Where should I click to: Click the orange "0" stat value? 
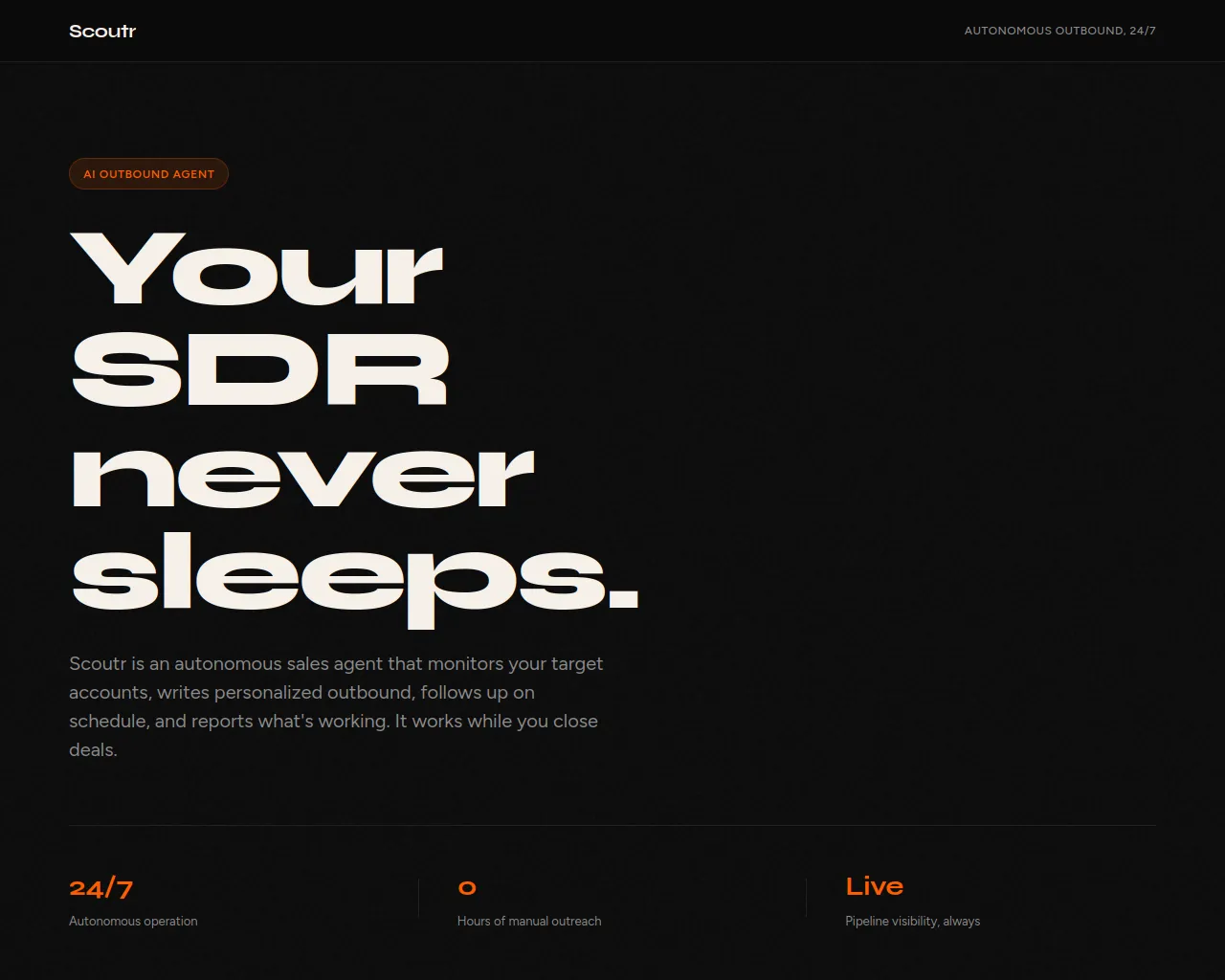click(x=467, y=887)
